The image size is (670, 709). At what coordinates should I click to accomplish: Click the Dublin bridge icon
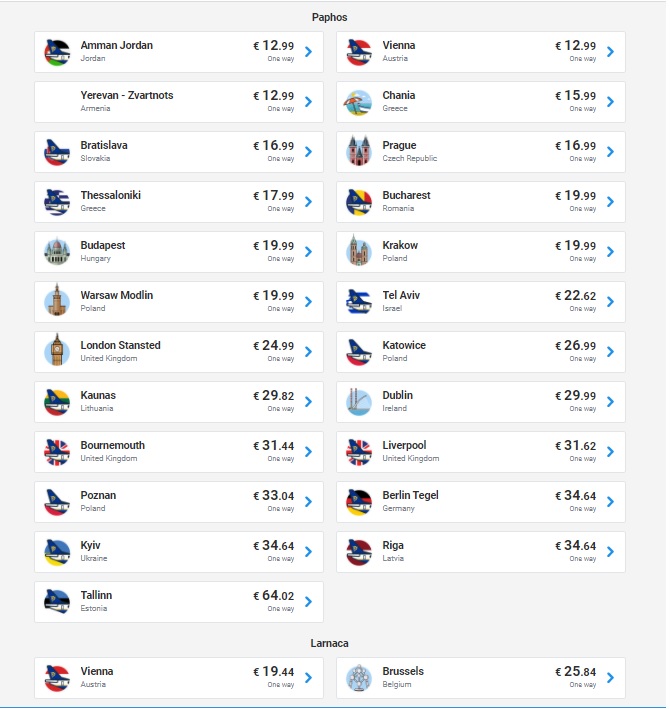click(359, 402)
